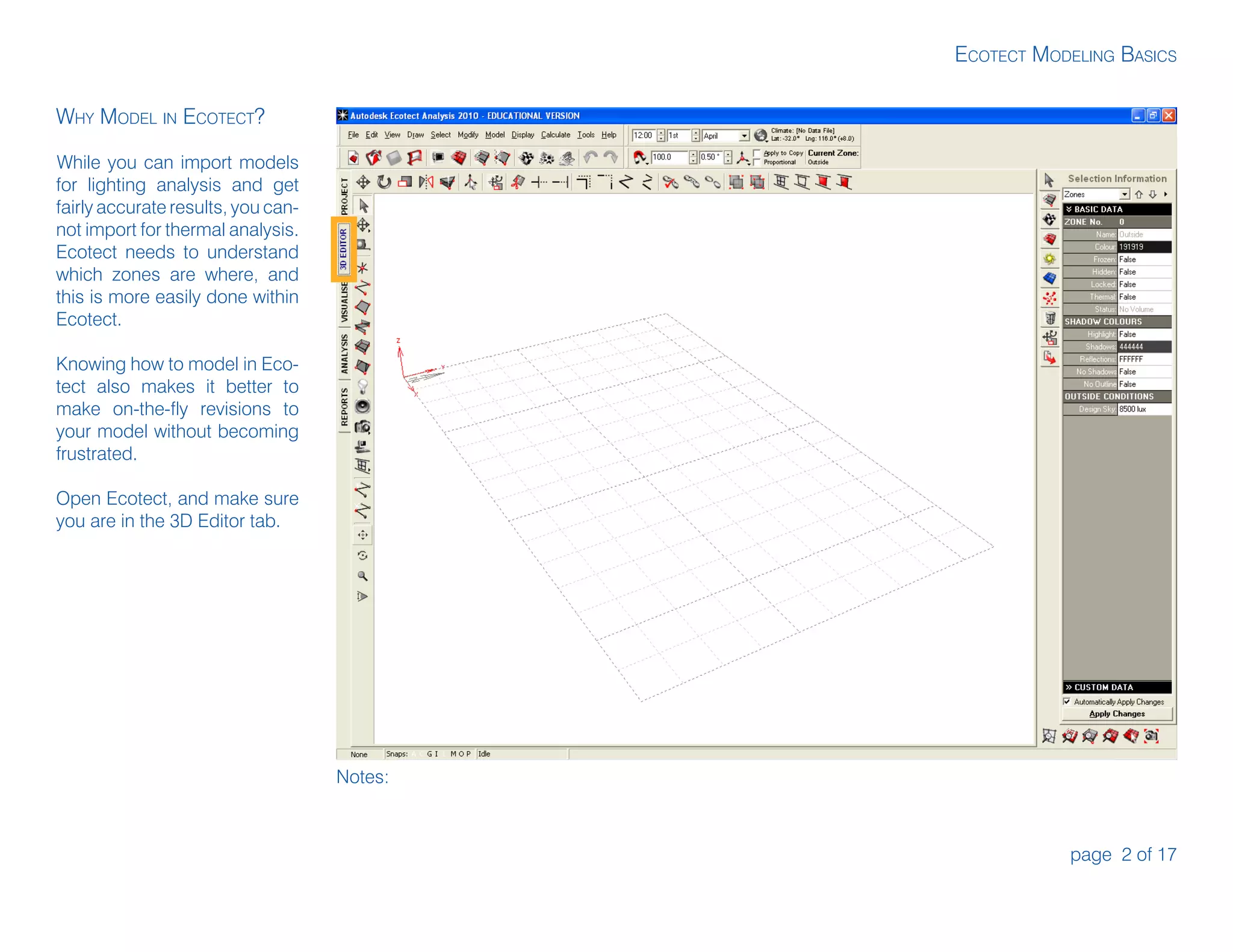Uncheck Automatically Apply Changes
The width and height of the screenshot is (1233, 952).
1067,702
